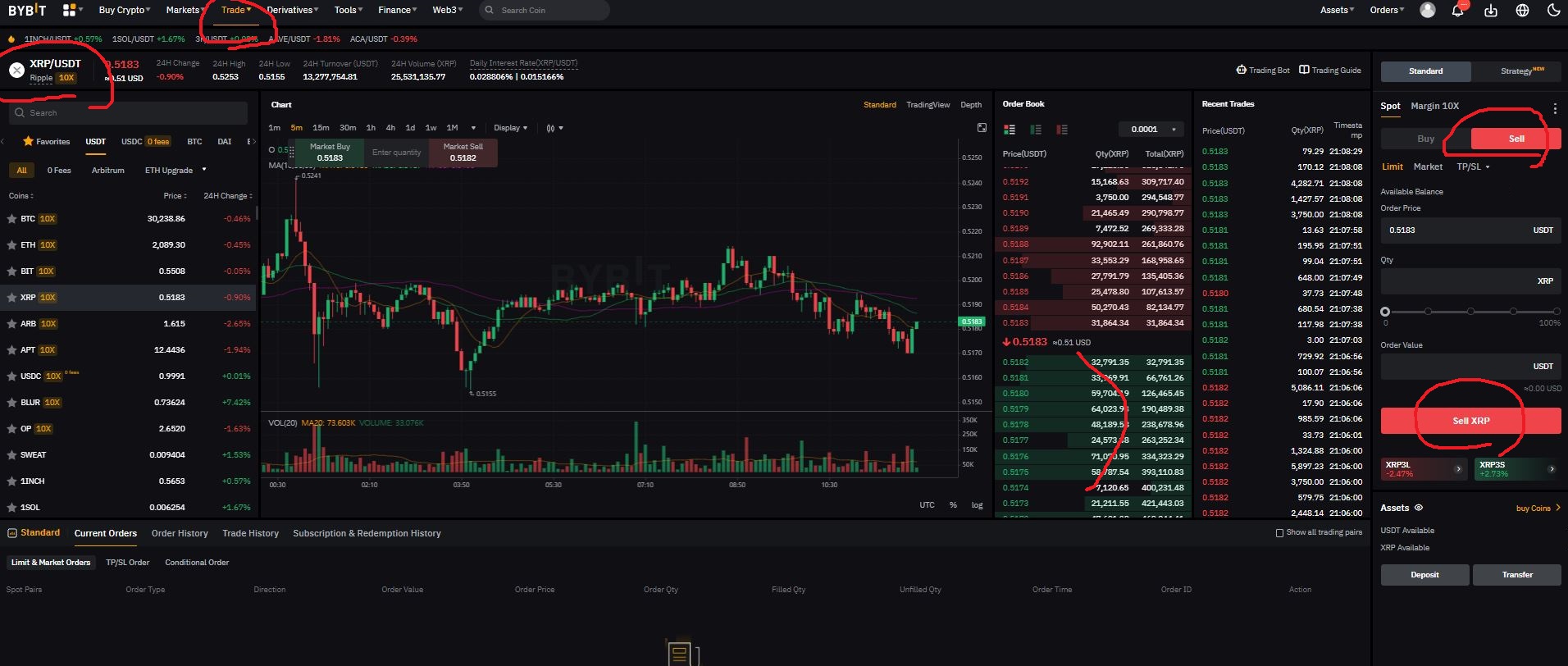The height and width of the screenshot is (666, 1568).
Task: Switch to Trade History tab
Action: [x=250, y=533]
